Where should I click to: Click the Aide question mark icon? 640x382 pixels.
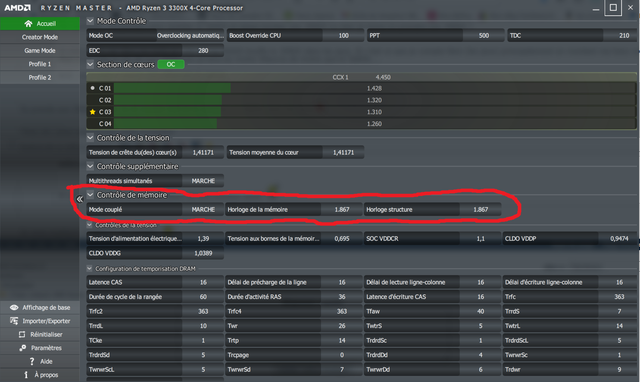pyautogui.click(x=32, y=361)
